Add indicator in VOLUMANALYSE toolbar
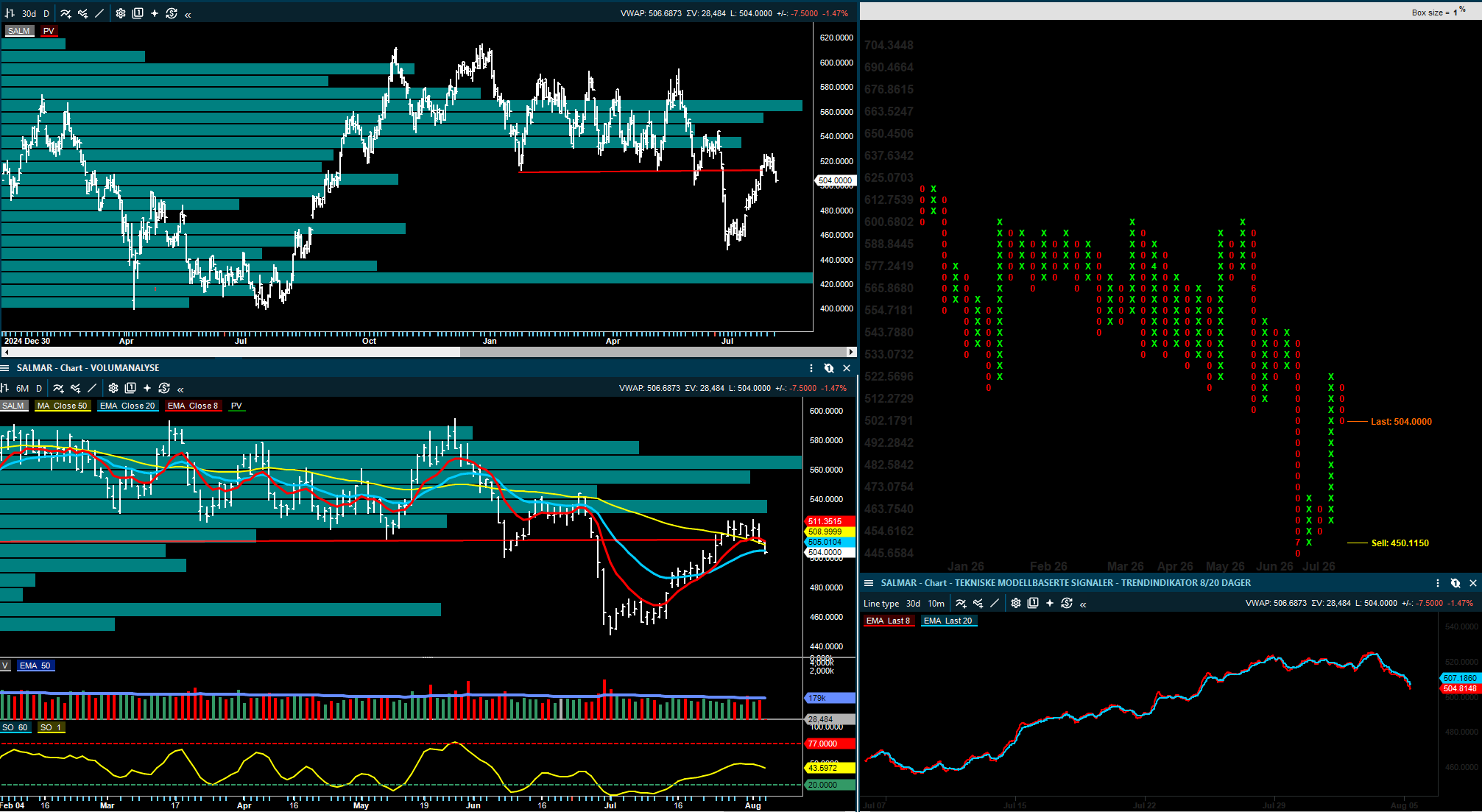Screen dimensions: 1482x812 58,388
